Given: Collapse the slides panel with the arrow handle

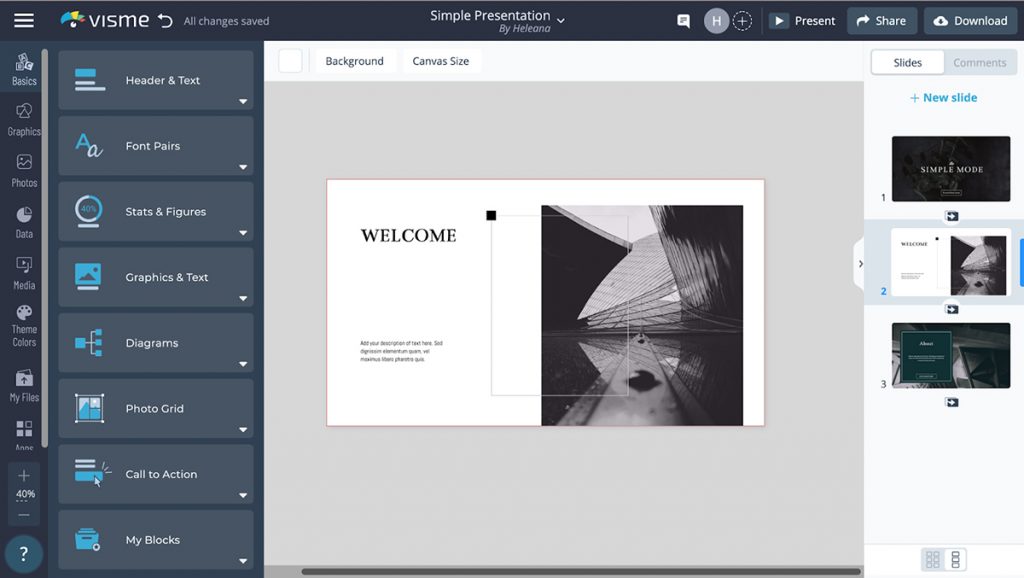Looking at the screenshot, I should (860, 263).
